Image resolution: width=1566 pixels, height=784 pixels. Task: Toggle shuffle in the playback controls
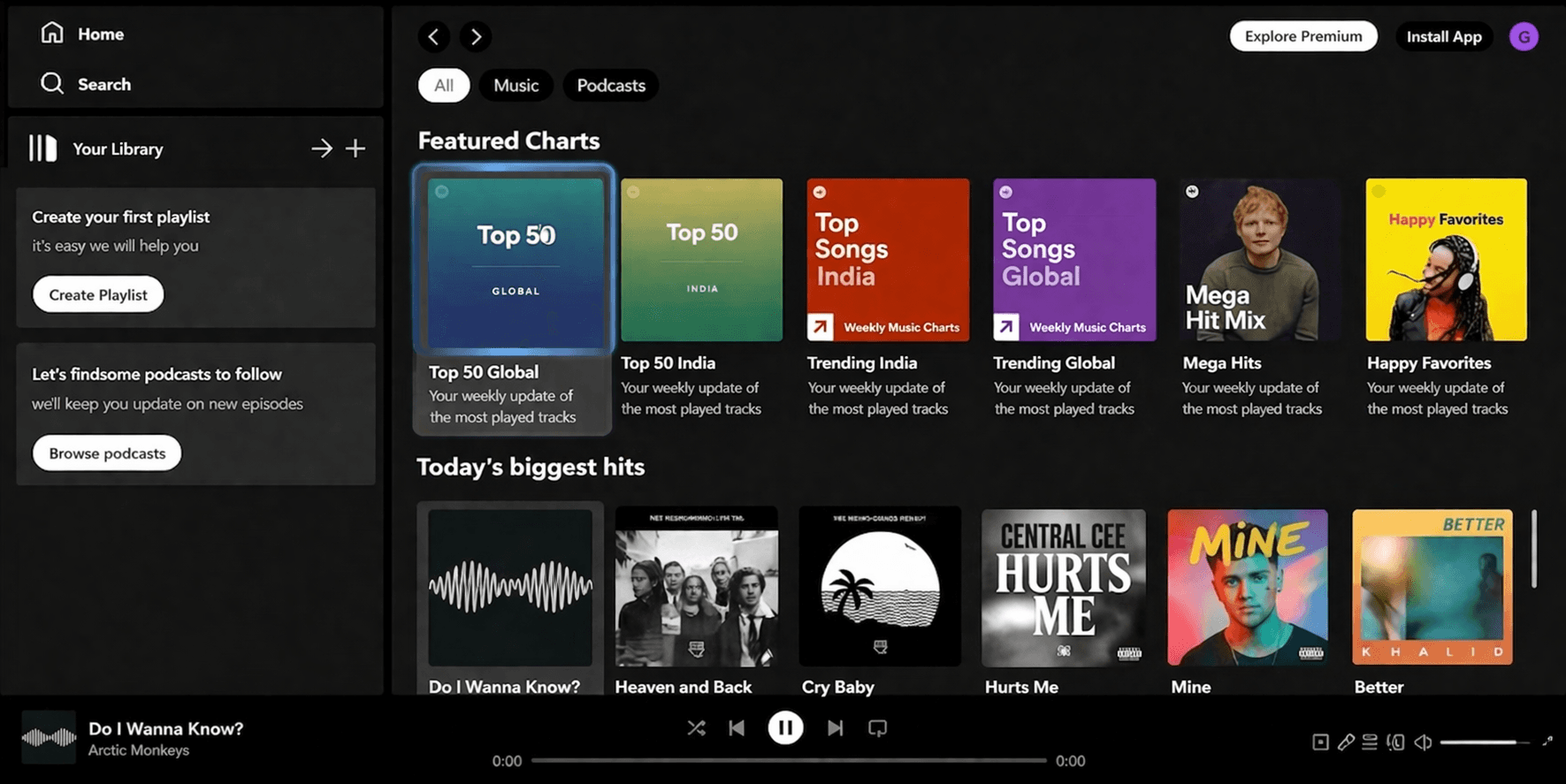(x=696, y=728)
